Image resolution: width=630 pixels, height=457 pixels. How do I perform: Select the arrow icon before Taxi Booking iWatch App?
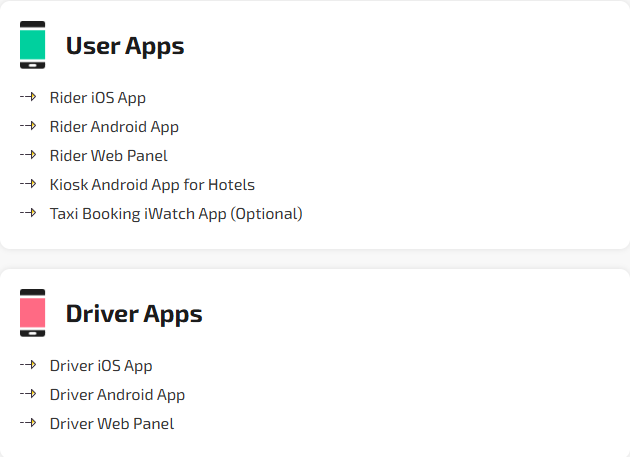(x=28, y=213)
